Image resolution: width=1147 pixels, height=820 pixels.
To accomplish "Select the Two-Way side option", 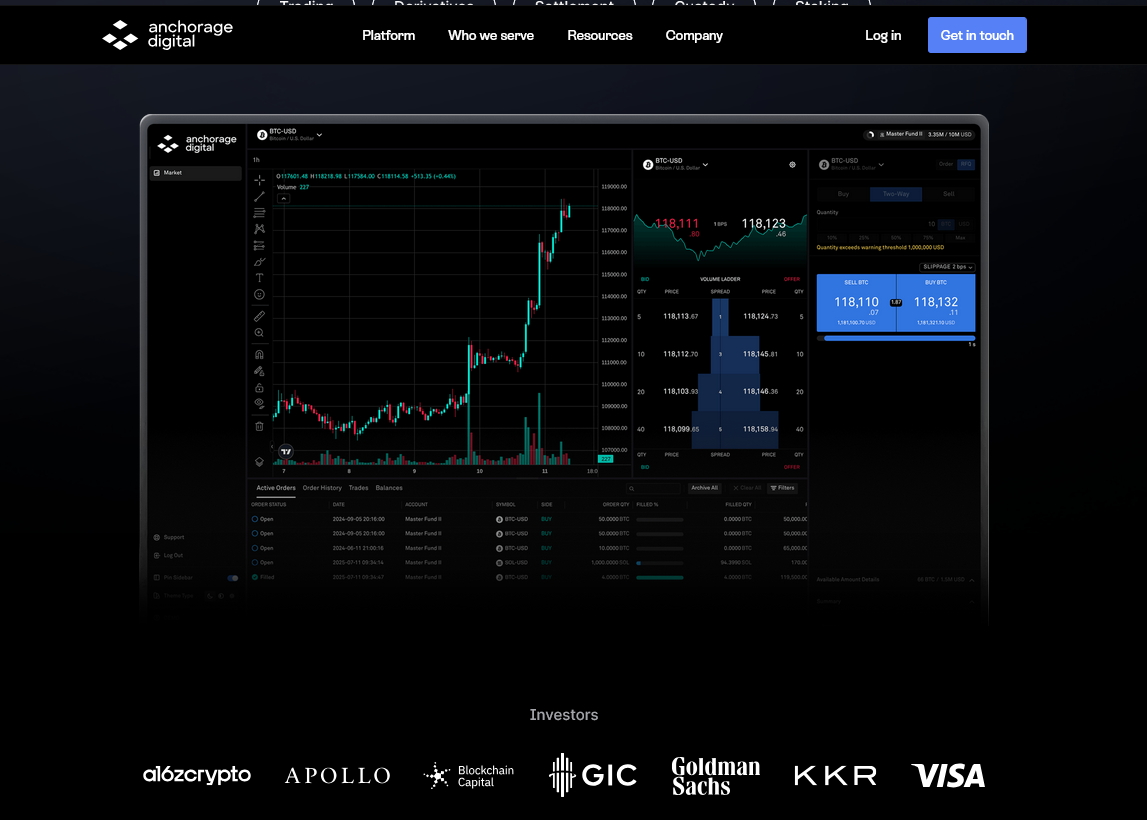I will click(x=896, y=194).
